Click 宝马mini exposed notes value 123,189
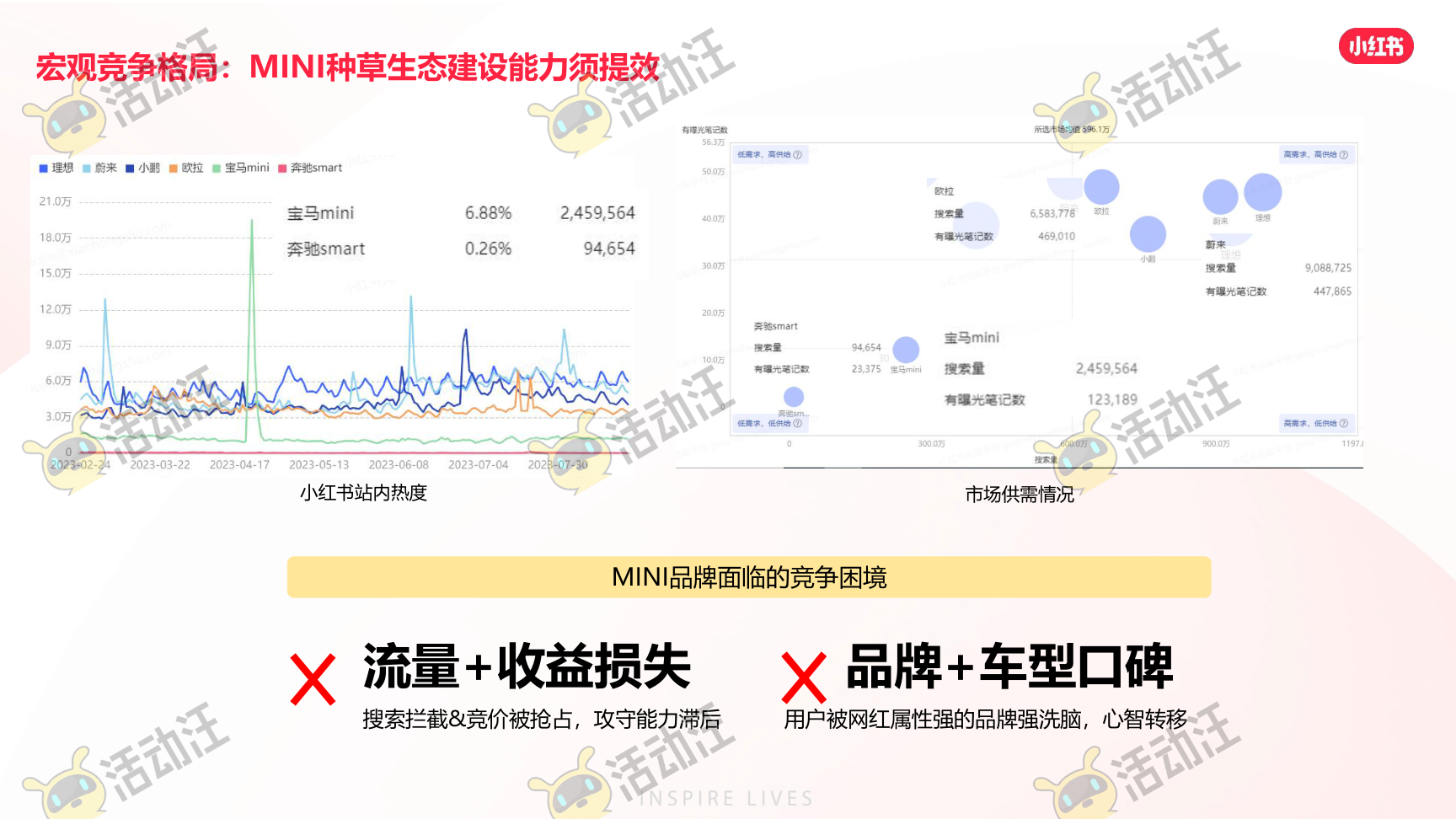Screen dimensions: 1456x819 click(x=1112, y=399)
